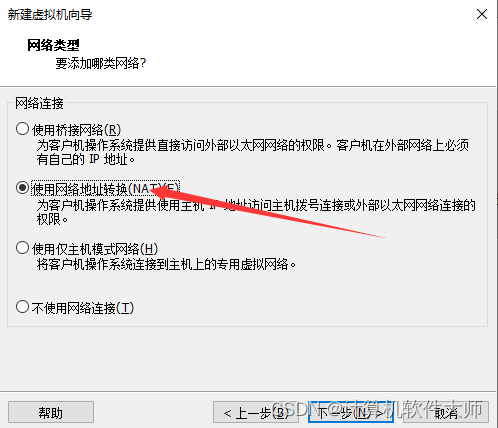Click the bridged network description mentioning IP 地址
Viewport: 498px width, 428px height.
pyautogui.click(x=253, y=152)
